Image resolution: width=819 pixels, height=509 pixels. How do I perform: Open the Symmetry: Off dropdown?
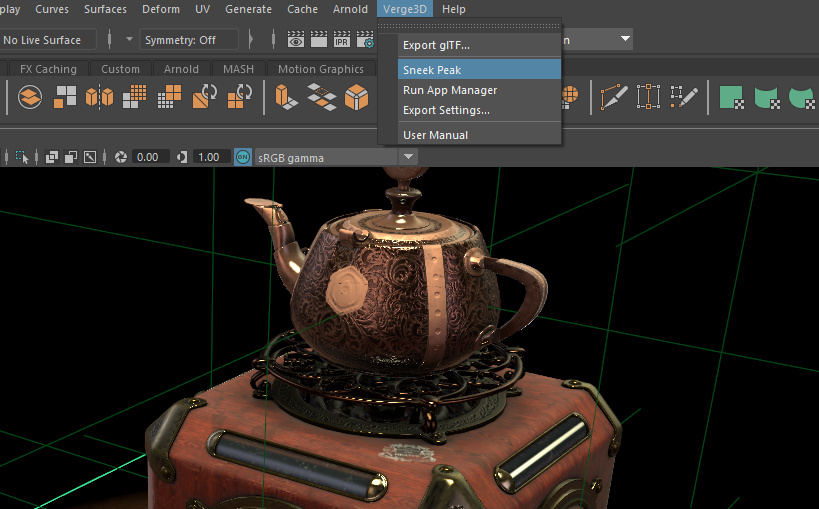(189, 40)
